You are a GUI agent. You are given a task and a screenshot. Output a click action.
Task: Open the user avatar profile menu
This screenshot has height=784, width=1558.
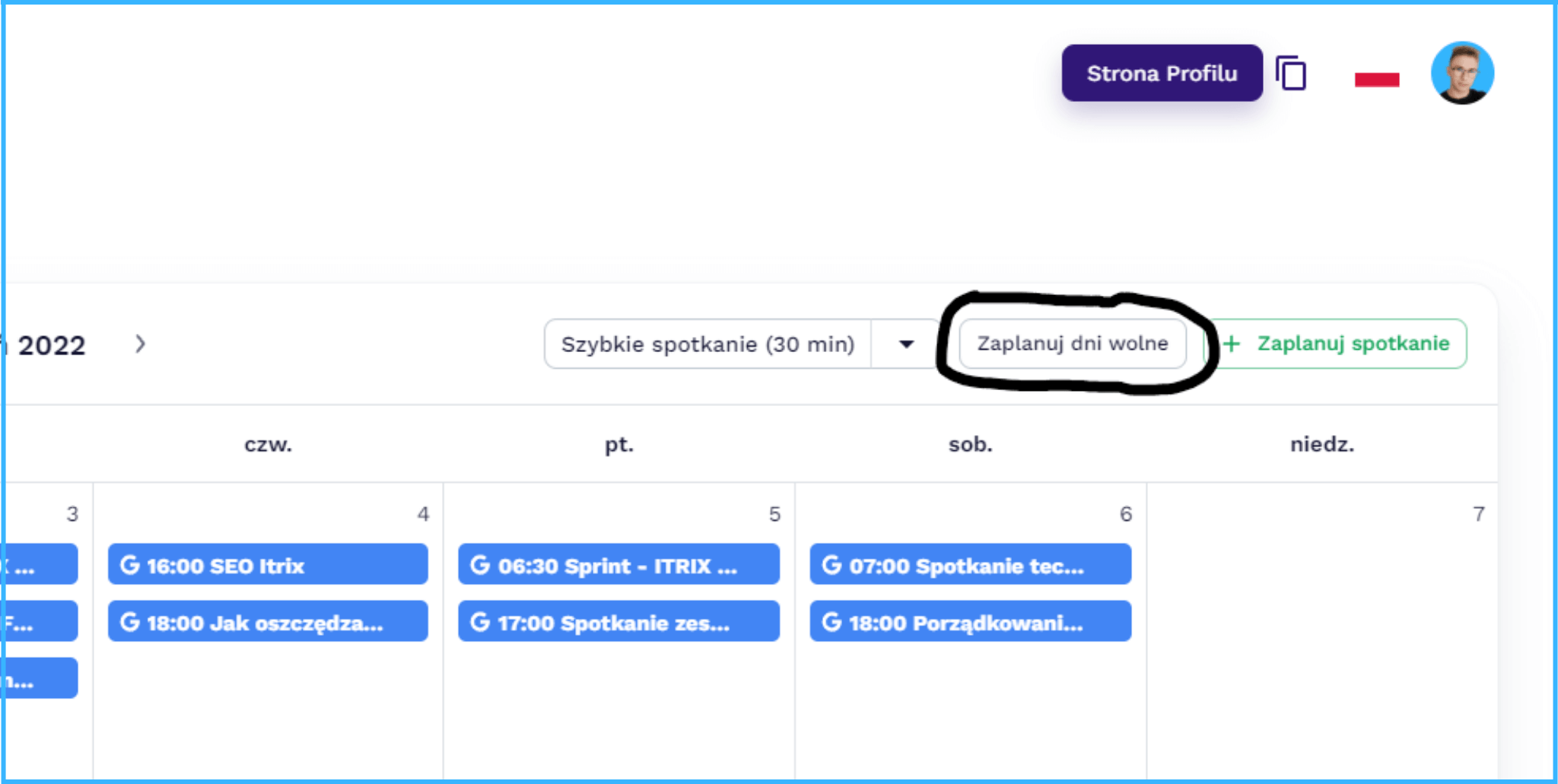tap(1461, 74)
